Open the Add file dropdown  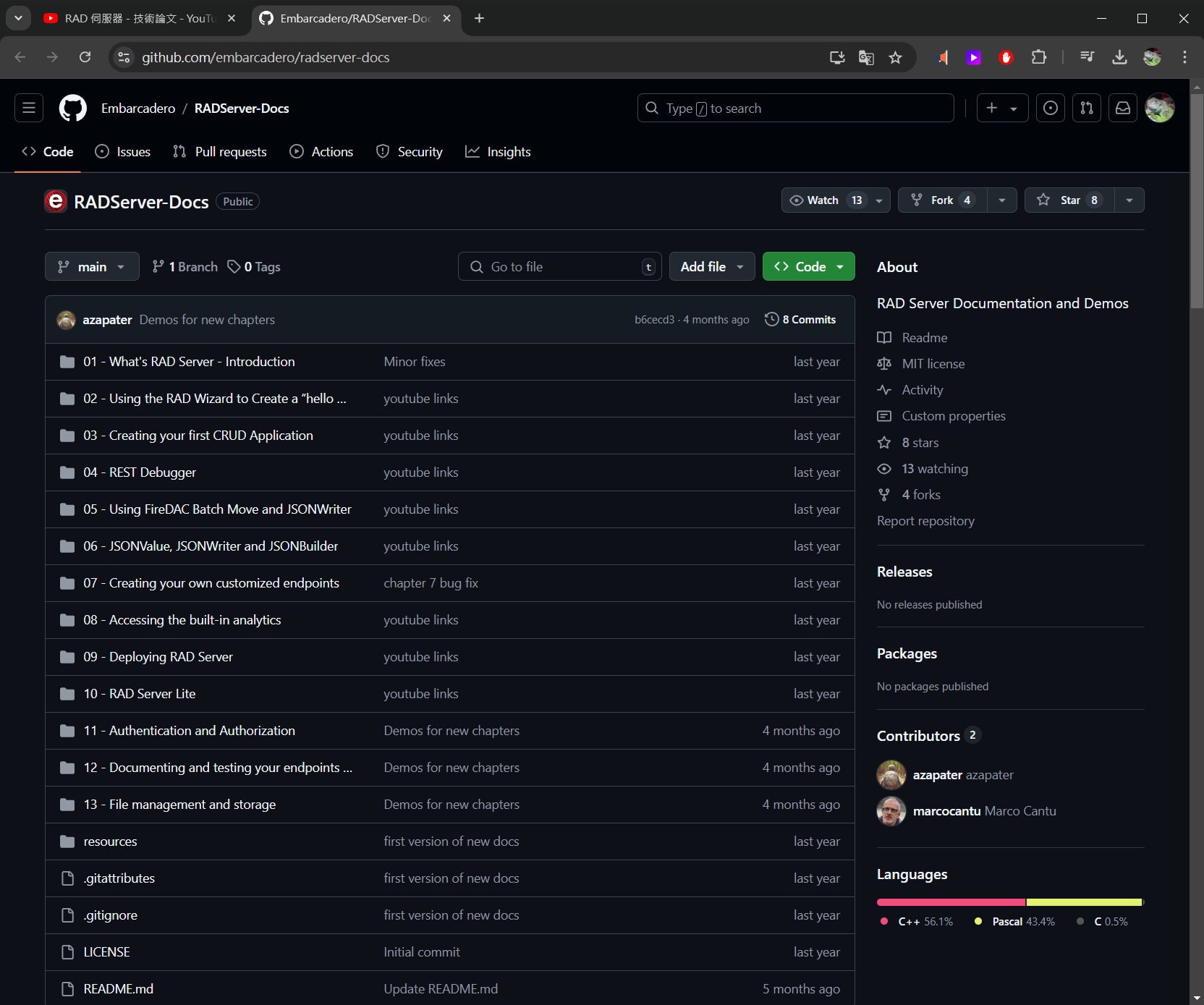pos(712,267)
